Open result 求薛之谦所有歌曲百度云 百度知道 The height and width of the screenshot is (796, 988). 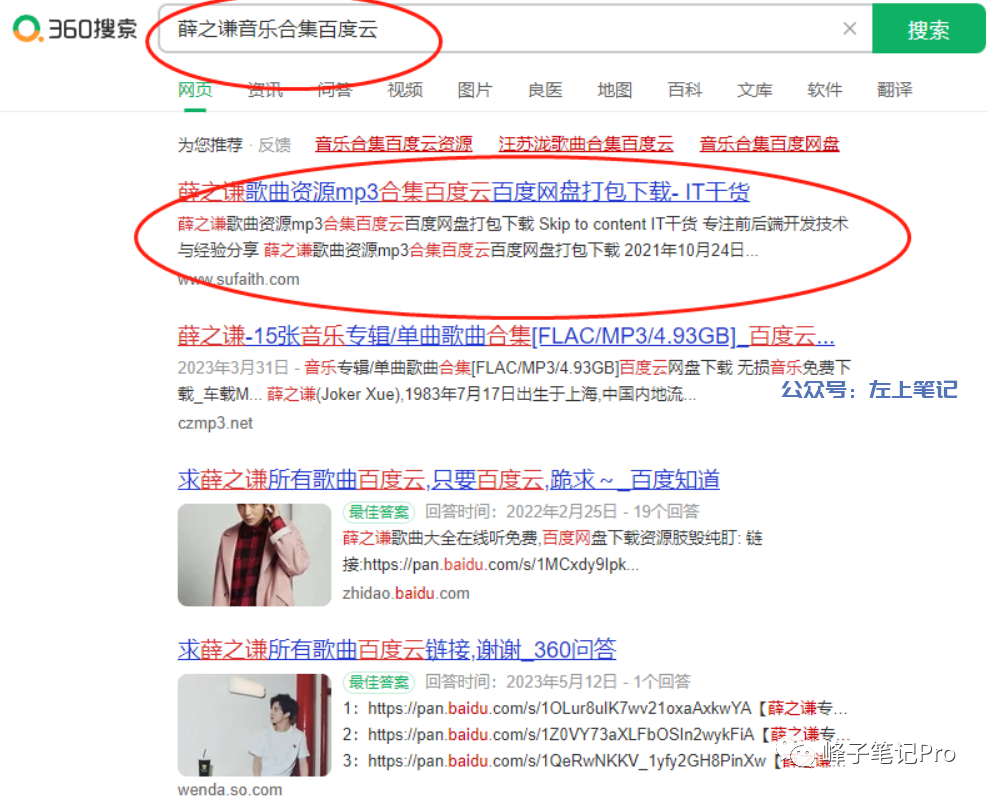tap(448, 480)
